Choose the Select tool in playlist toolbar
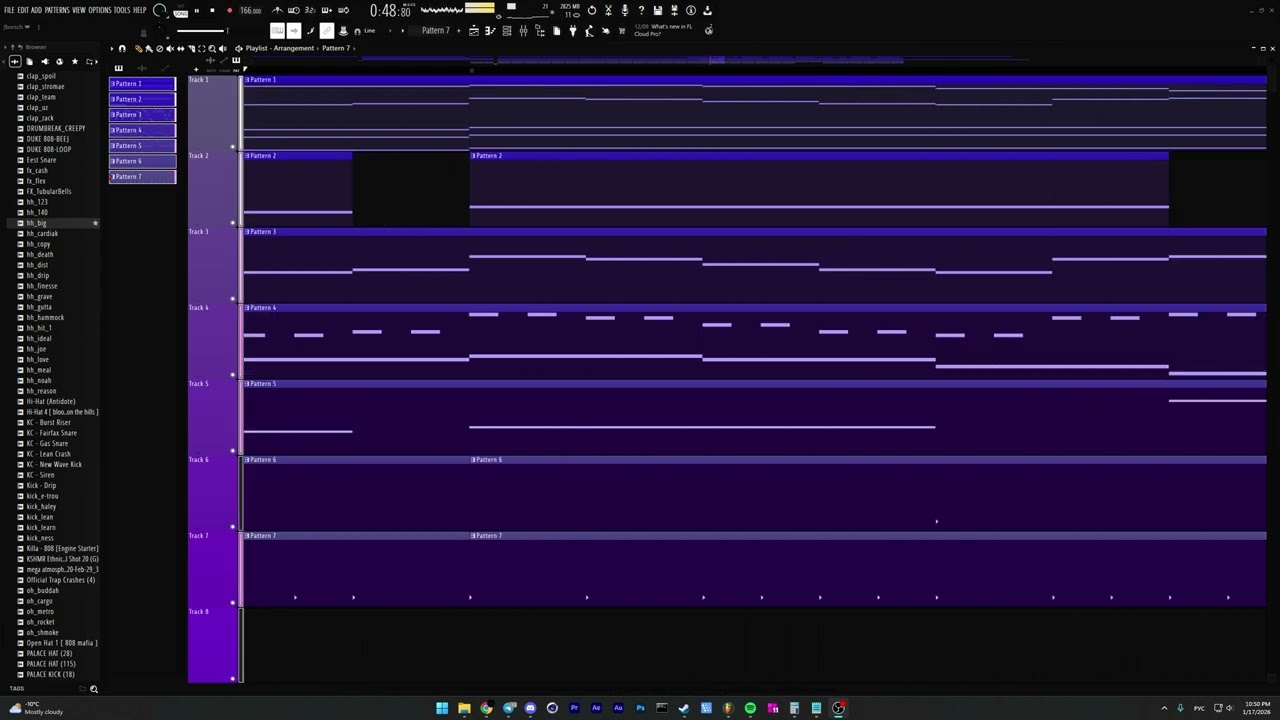The width and height of the screenshot is (1280, 720). coord(201,48)
